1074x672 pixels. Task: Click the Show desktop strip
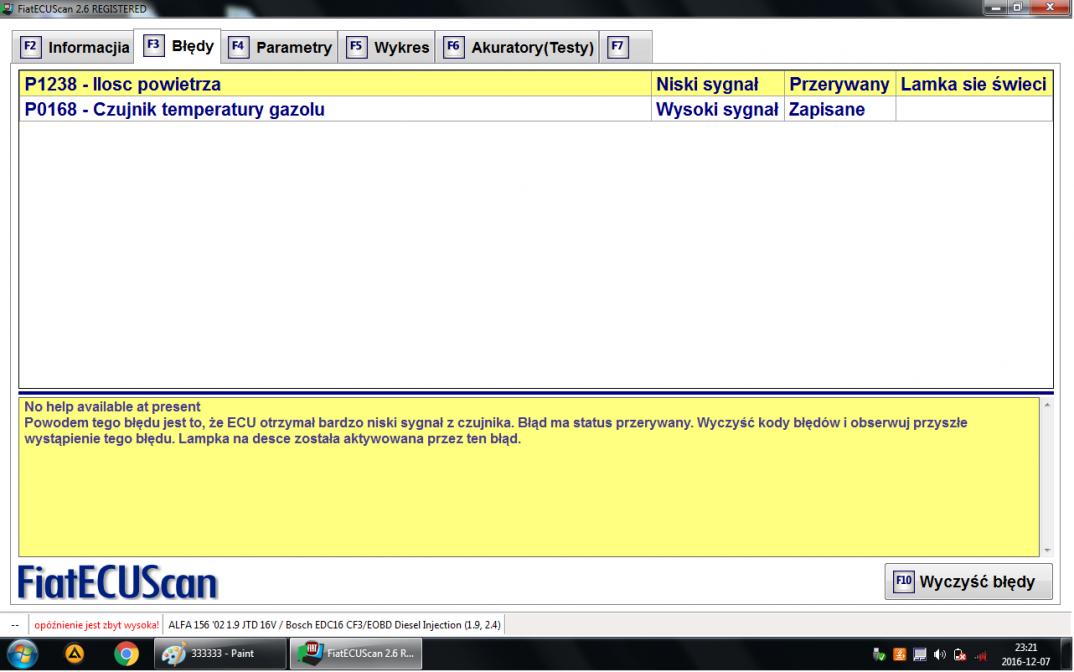tap(1066, 654)
